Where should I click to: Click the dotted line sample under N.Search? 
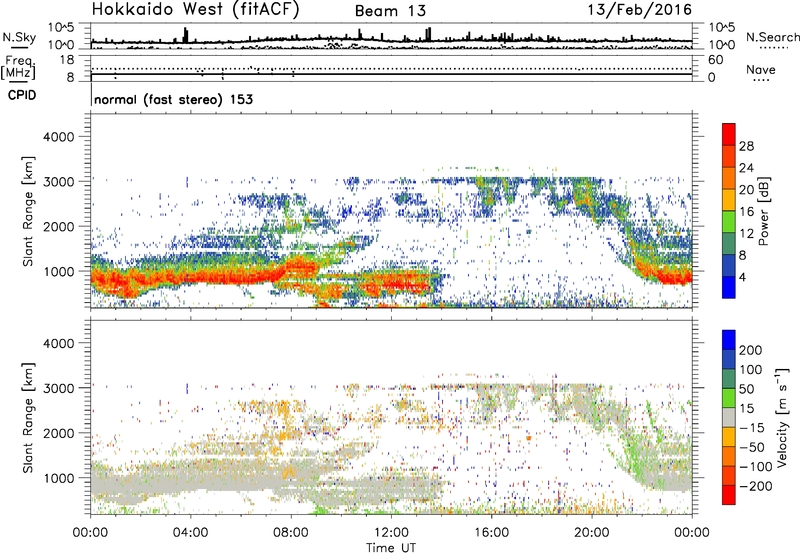pyautogui.click(x=772, y=47)
